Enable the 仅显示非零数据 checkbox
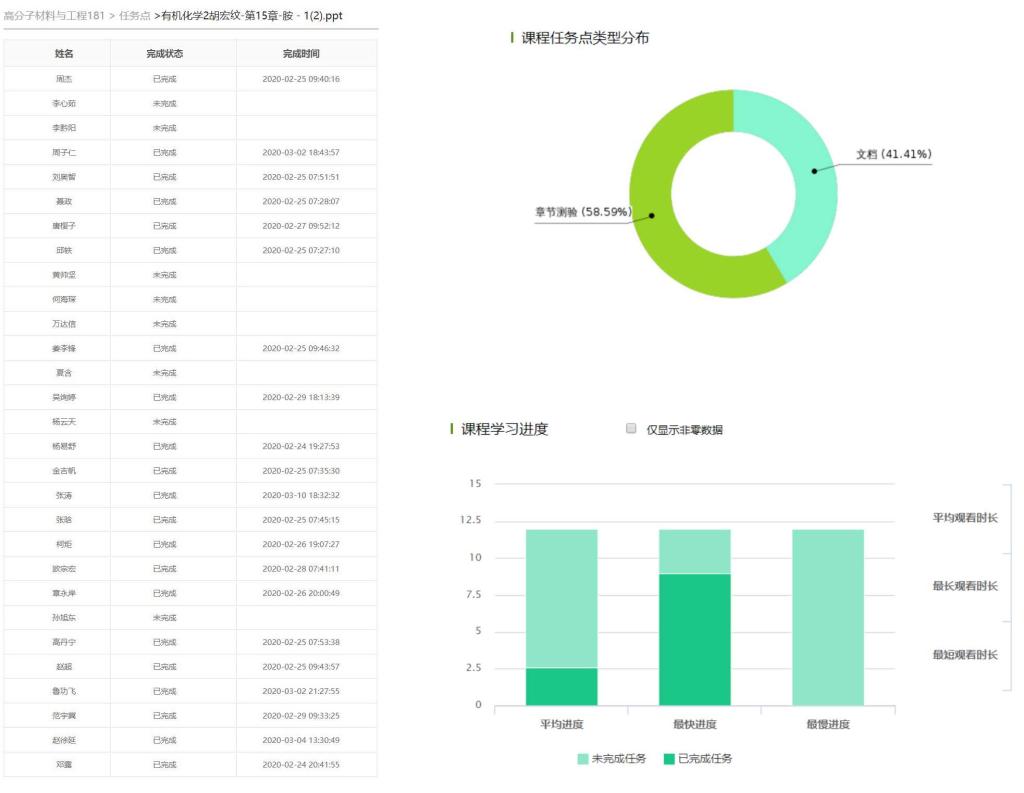 coord(631,429)
